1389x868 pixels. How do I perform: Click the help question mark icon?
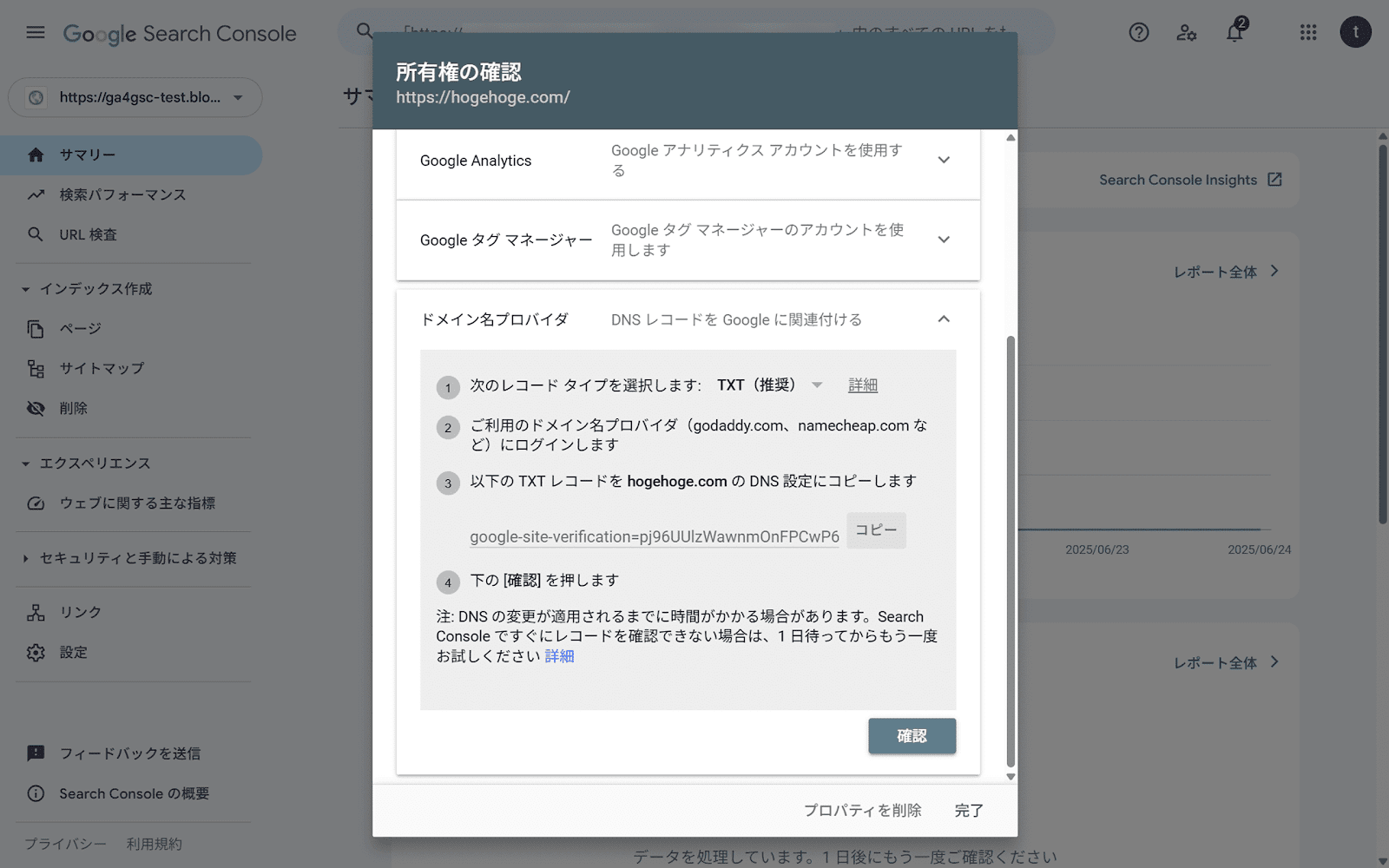[1138, 32]
